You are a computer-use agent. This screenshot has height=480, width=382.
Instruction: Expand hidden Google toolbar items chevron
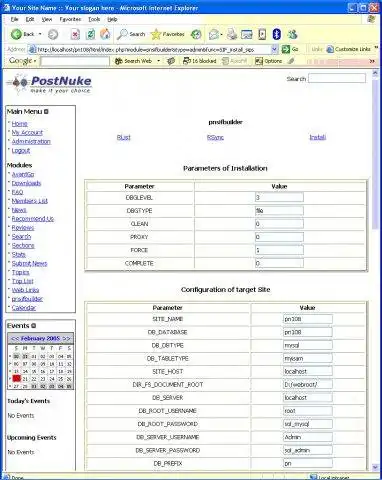tap(372, 61)
